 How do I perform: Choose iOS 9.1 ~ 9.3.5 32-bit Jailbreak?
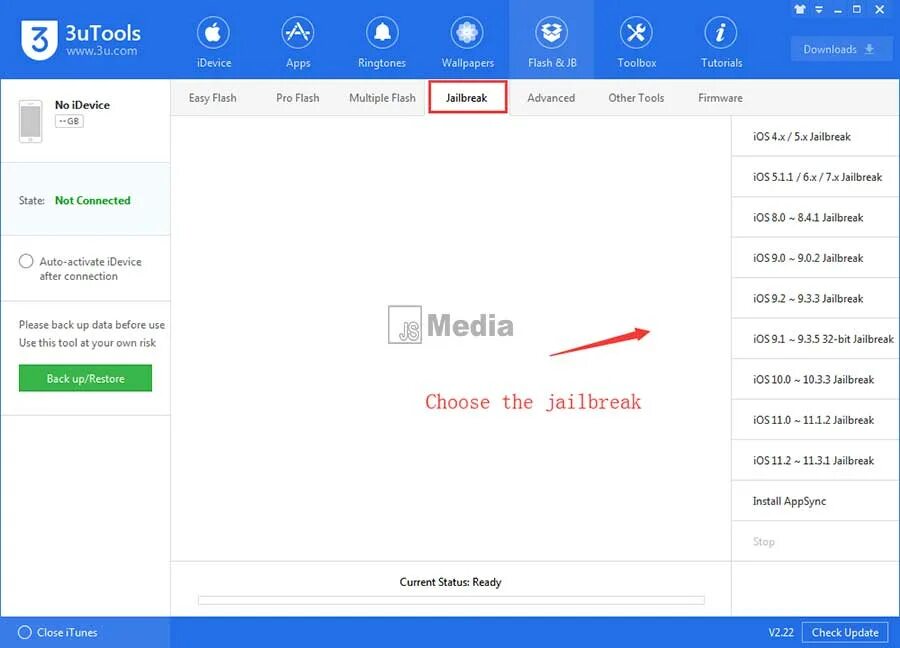pos(815,339)
